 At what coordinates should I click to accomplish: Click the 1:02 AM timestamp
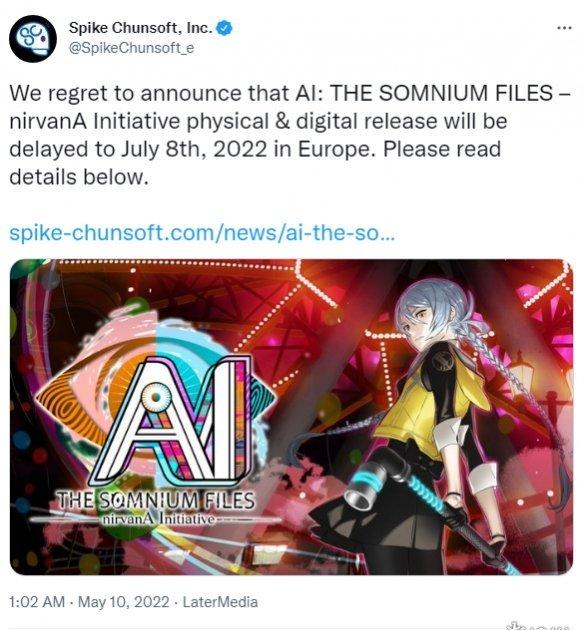click(x=37, y=602)
